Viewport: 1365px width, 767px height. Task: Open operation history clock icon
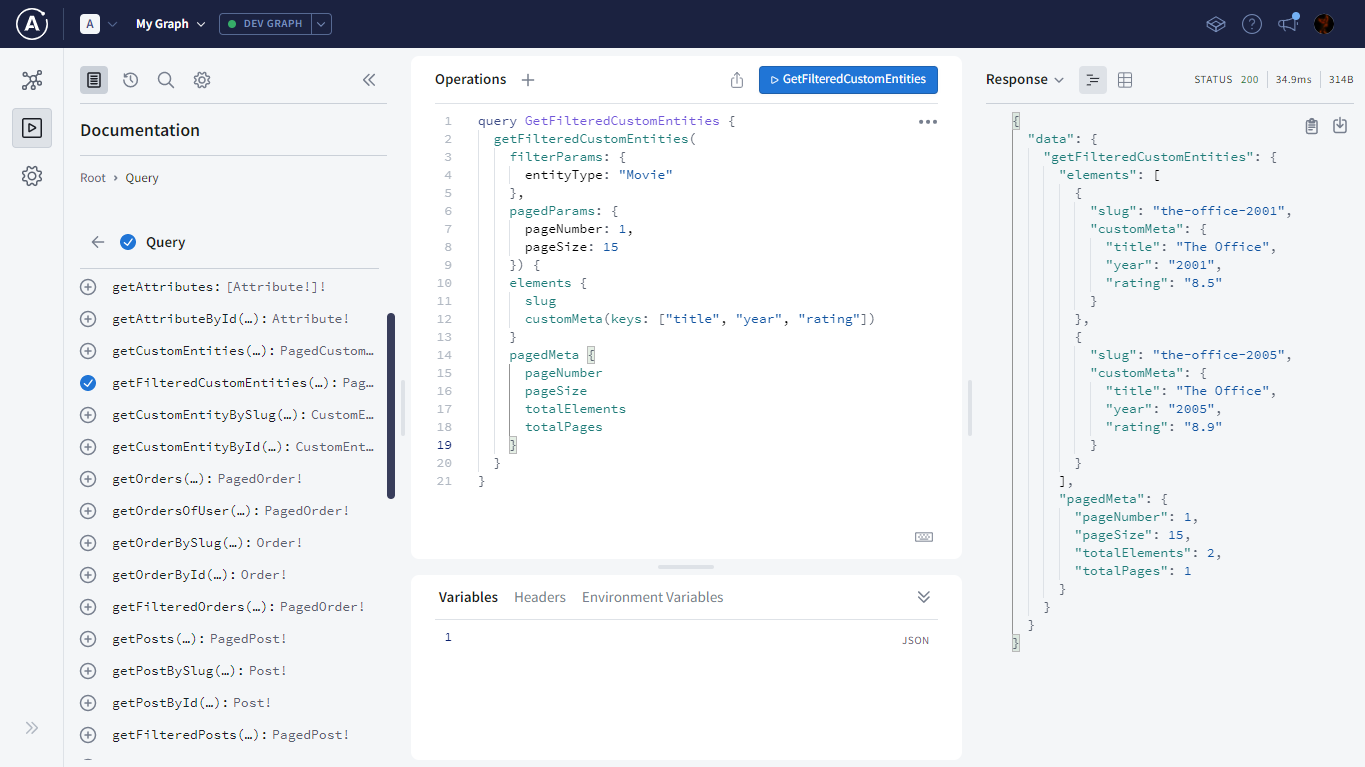[x=130, y=80]
